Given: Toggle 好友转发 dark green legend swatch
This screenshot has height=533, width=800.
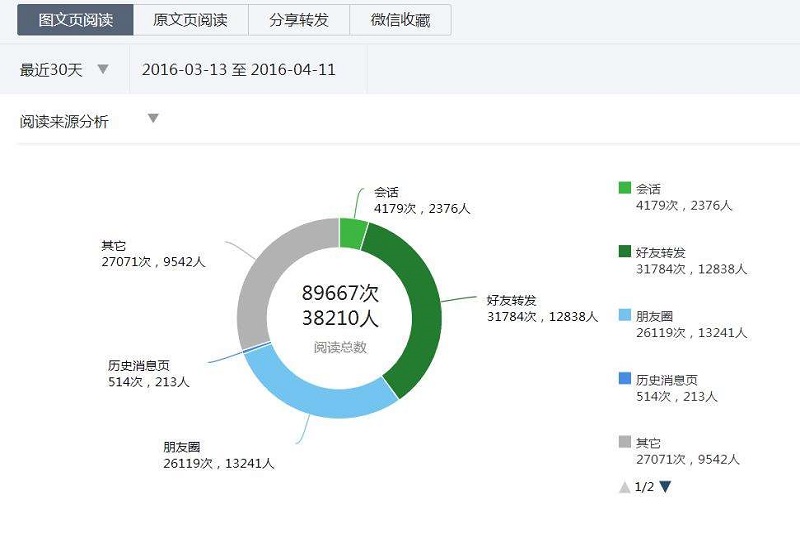Looking at the screenshot, I should pos(625,251).
